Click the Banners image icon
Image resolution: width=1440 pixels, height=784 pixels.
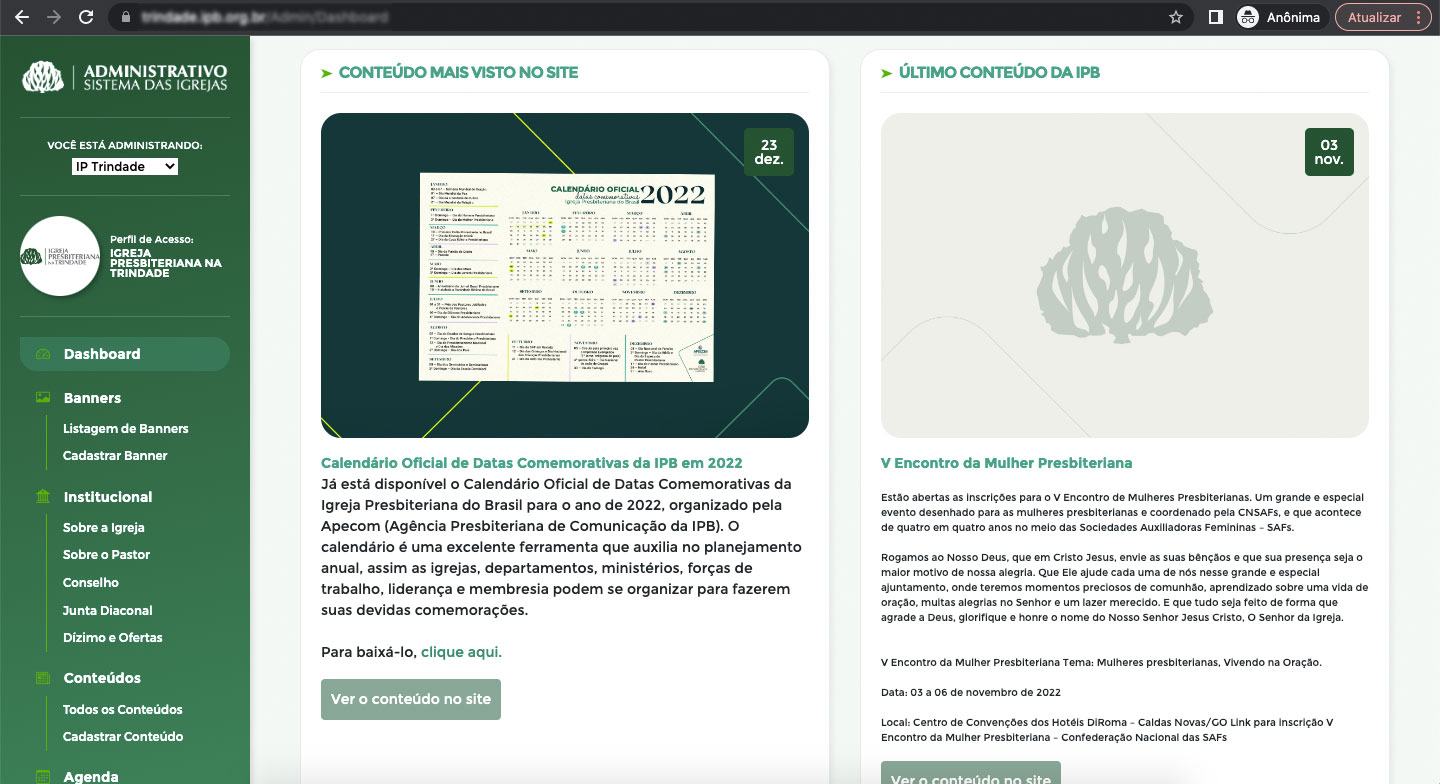pyautogui.click(x=43, y=398)
